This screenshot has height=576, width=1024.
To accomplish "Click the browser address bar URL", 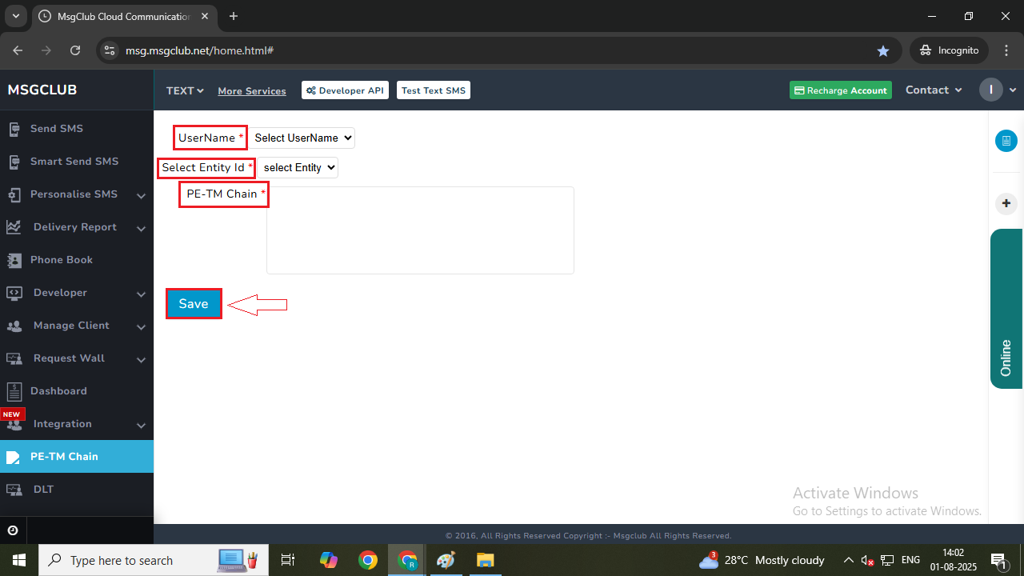I will pos(199,50).
